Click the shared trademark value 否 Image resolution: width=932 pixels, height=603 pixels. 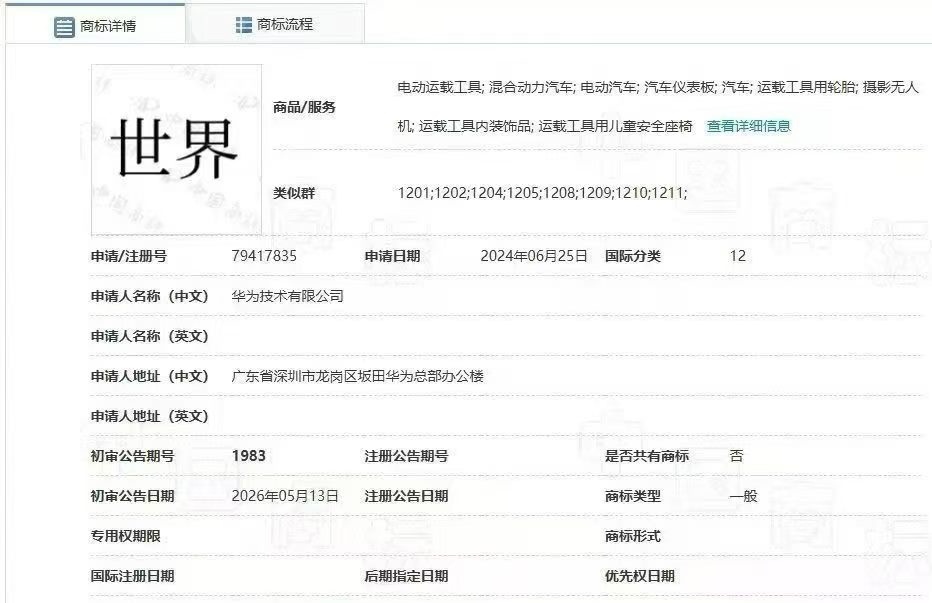[x=736, y=456]
